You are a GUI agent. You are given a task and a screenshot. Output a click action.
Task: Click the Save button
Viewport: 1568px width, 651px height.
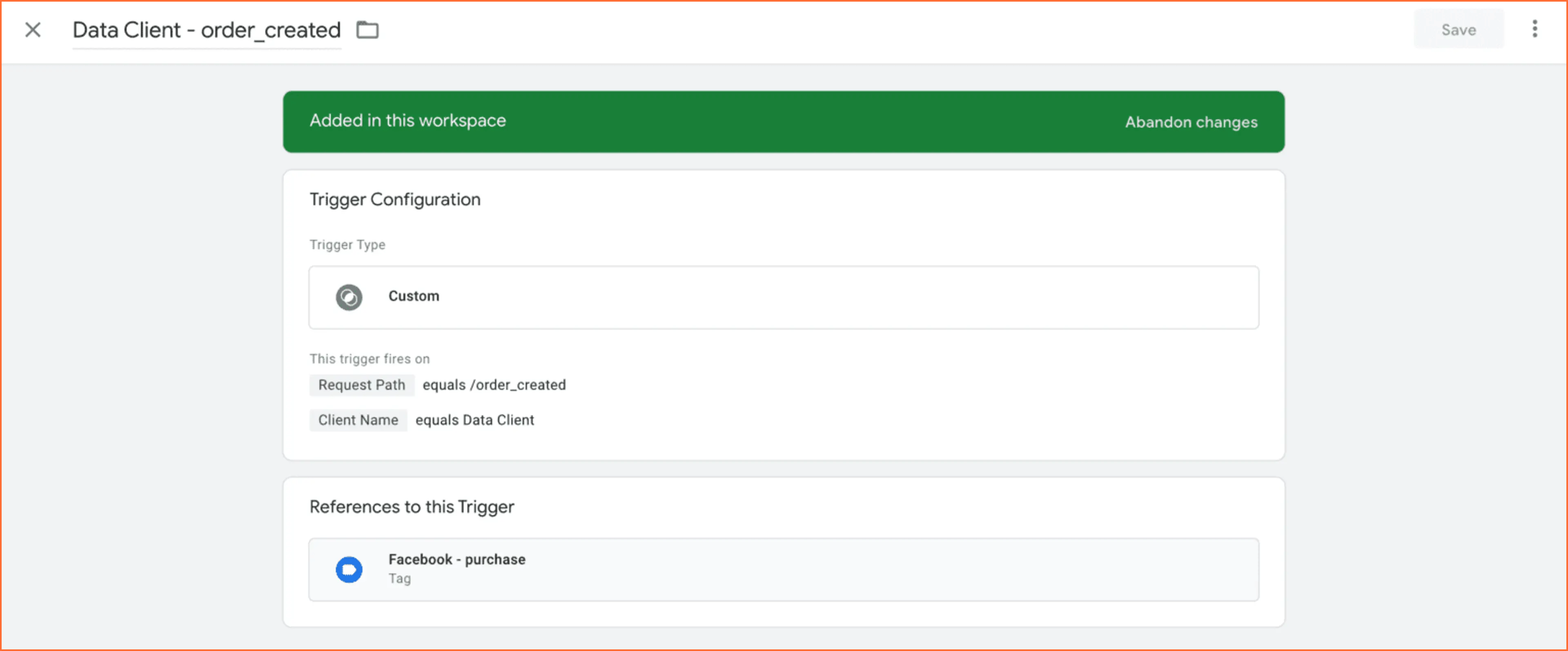pos(1459,29)
